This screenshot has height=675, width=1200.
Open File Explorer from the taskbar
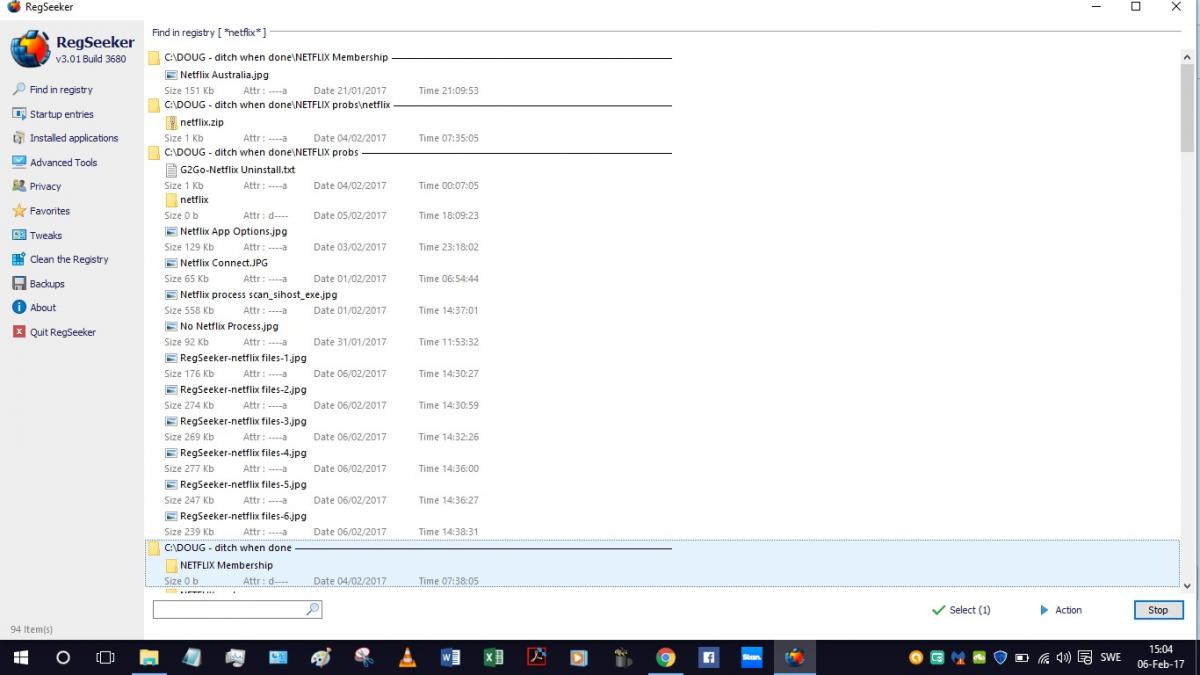tap(148, 658)
